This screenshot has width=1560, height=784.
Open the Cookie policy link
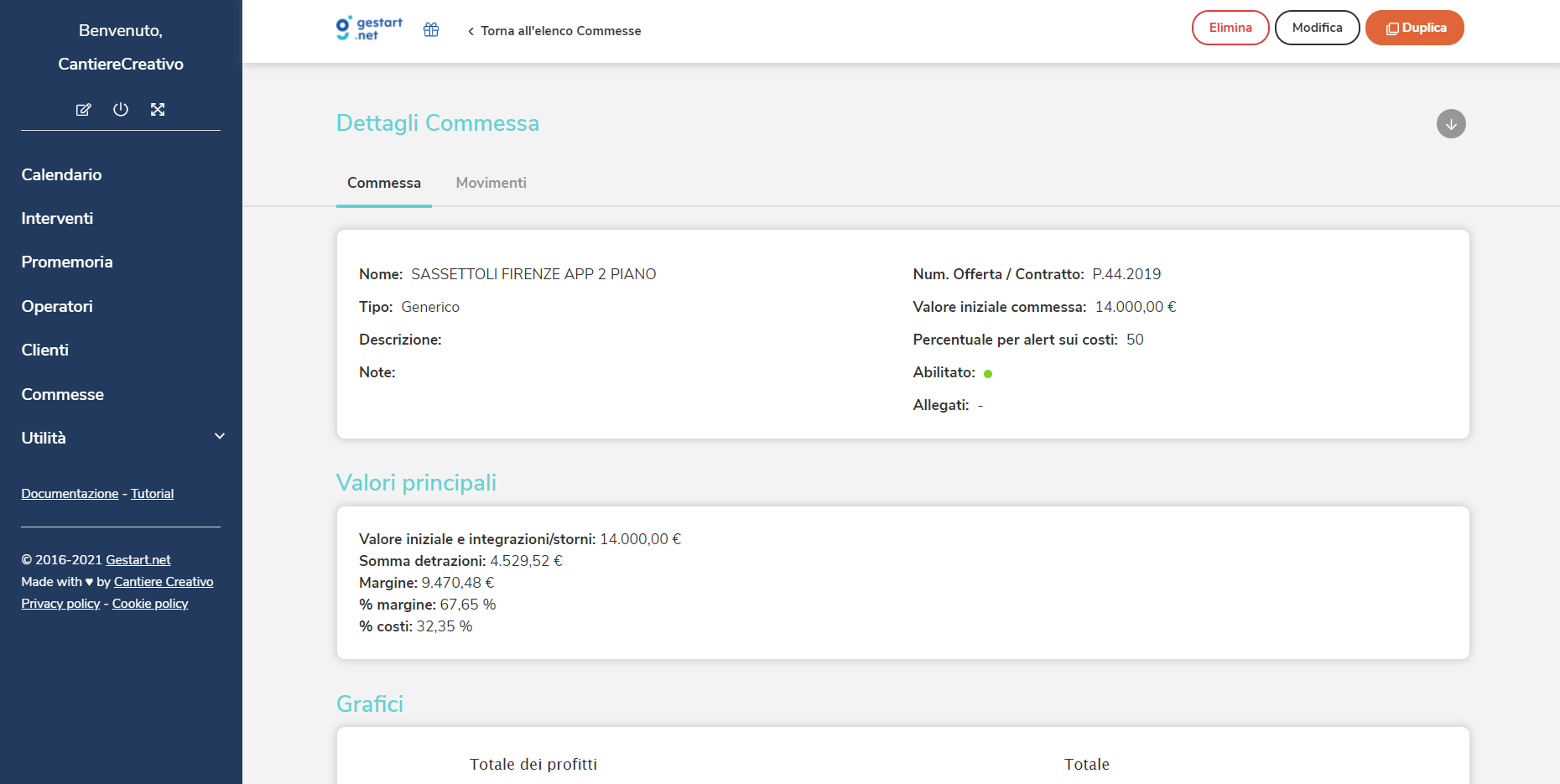pos(150,604)
